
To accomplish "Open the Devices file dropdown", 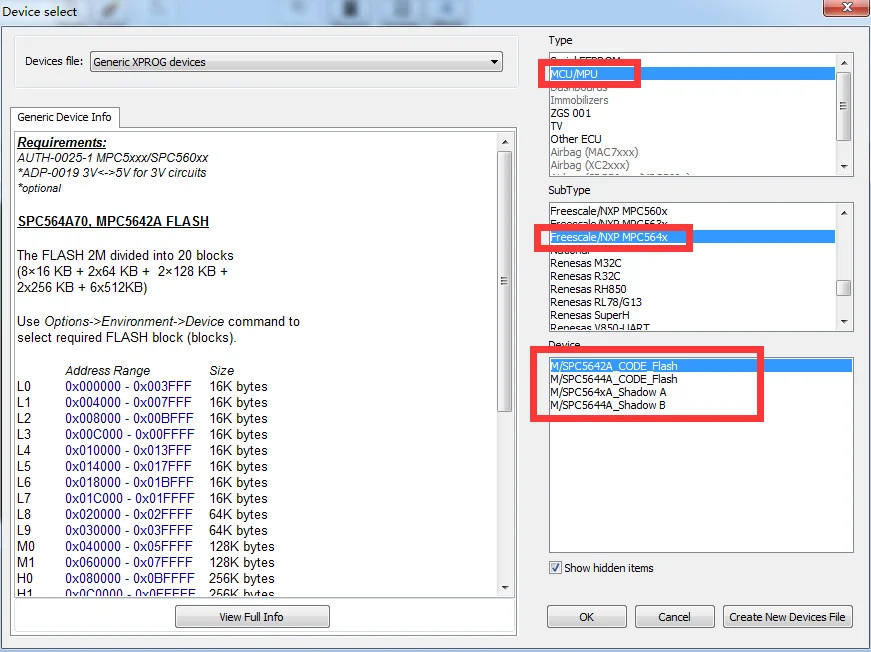I will [x=296, y=62].
